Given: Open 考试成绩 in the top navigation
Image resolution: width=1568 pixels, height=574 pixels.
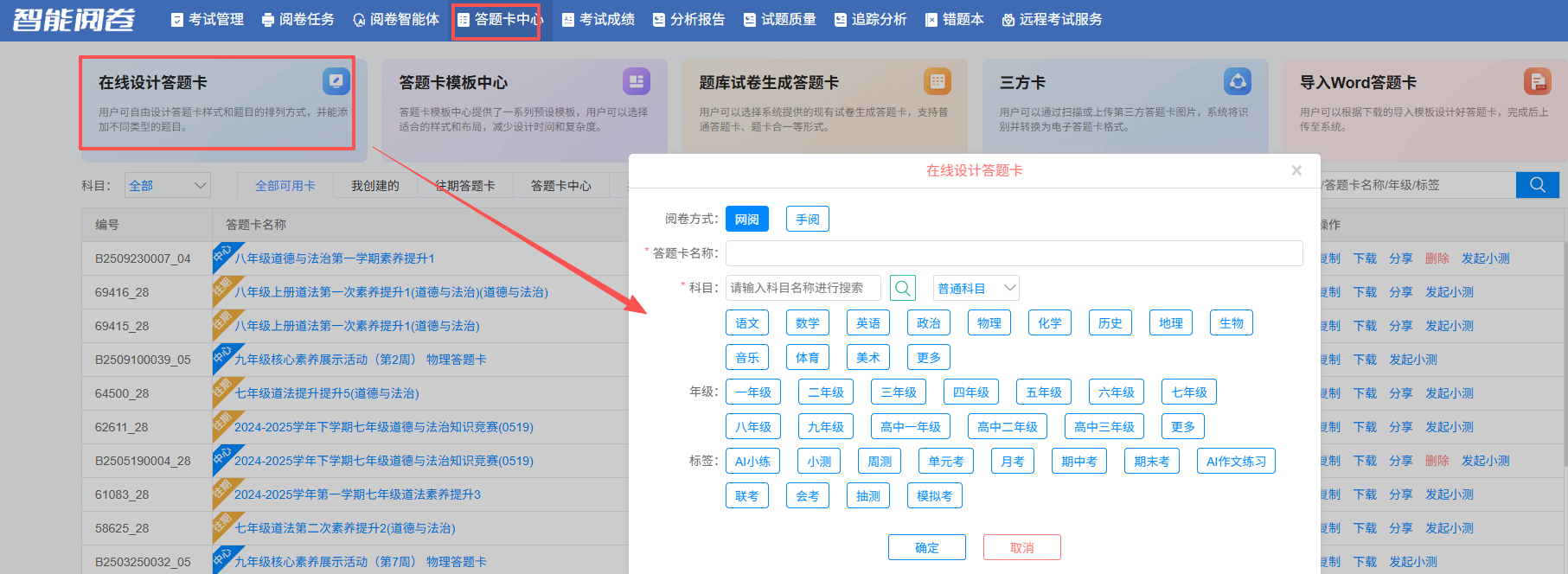Looking at the screenshot, I should click(598, 19).
